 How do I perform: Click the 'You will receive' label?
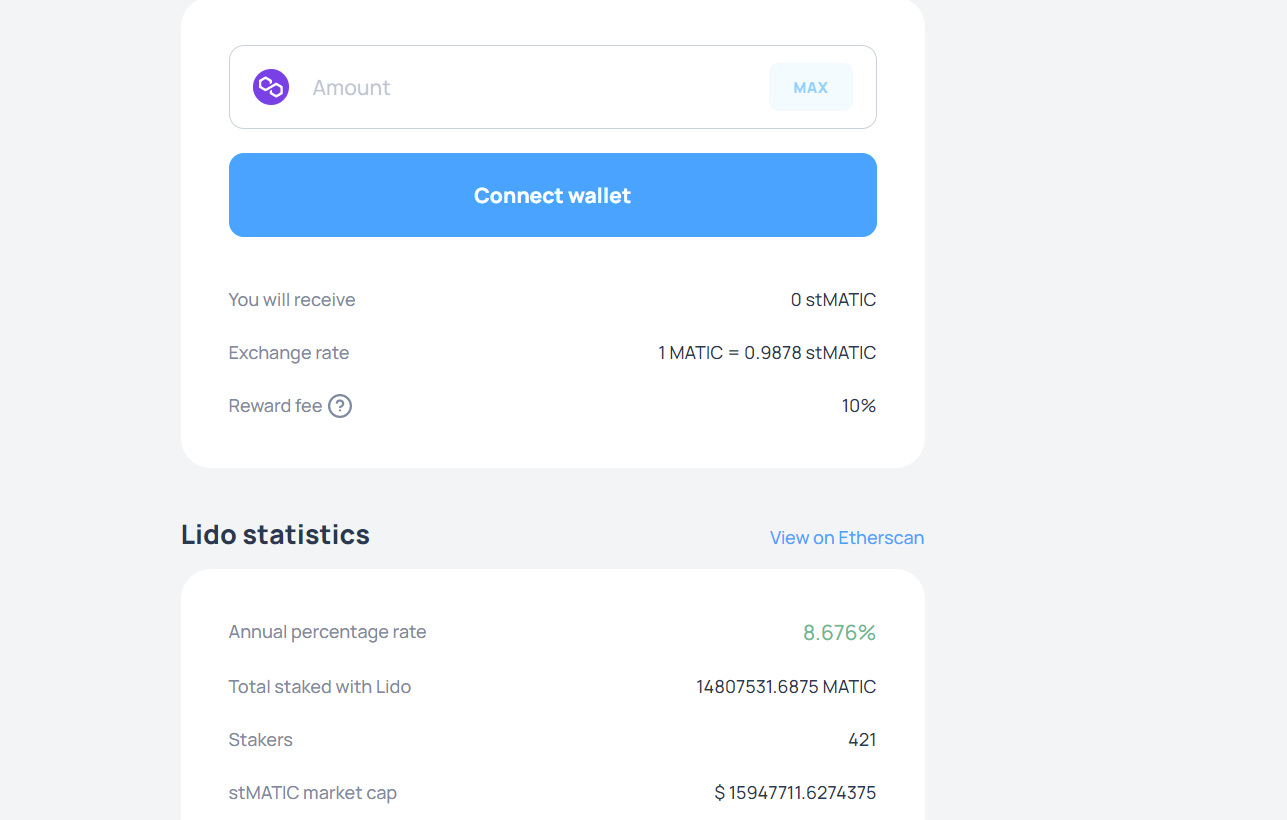(292, 300)
